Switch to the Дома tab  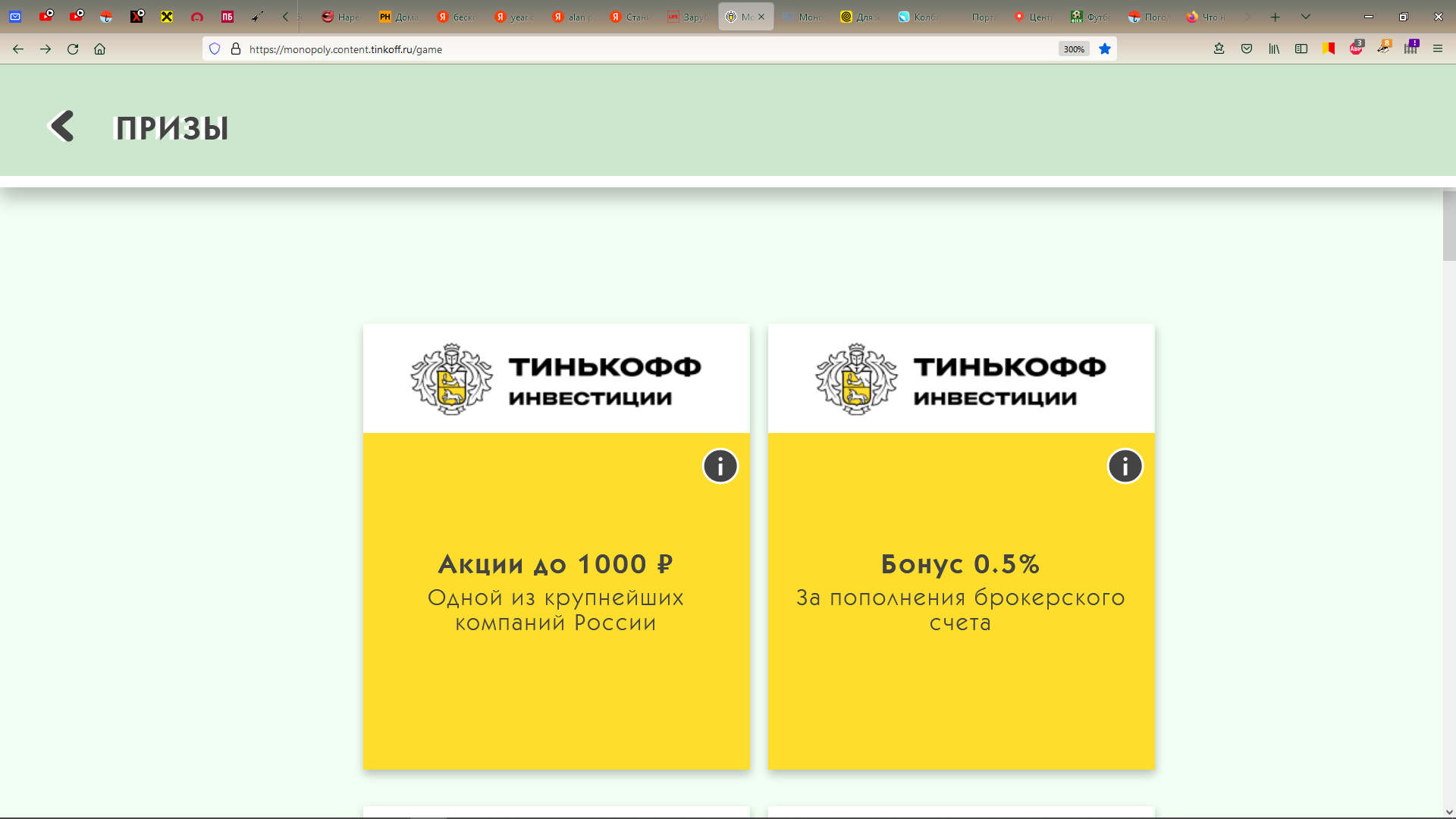point(400,17)
